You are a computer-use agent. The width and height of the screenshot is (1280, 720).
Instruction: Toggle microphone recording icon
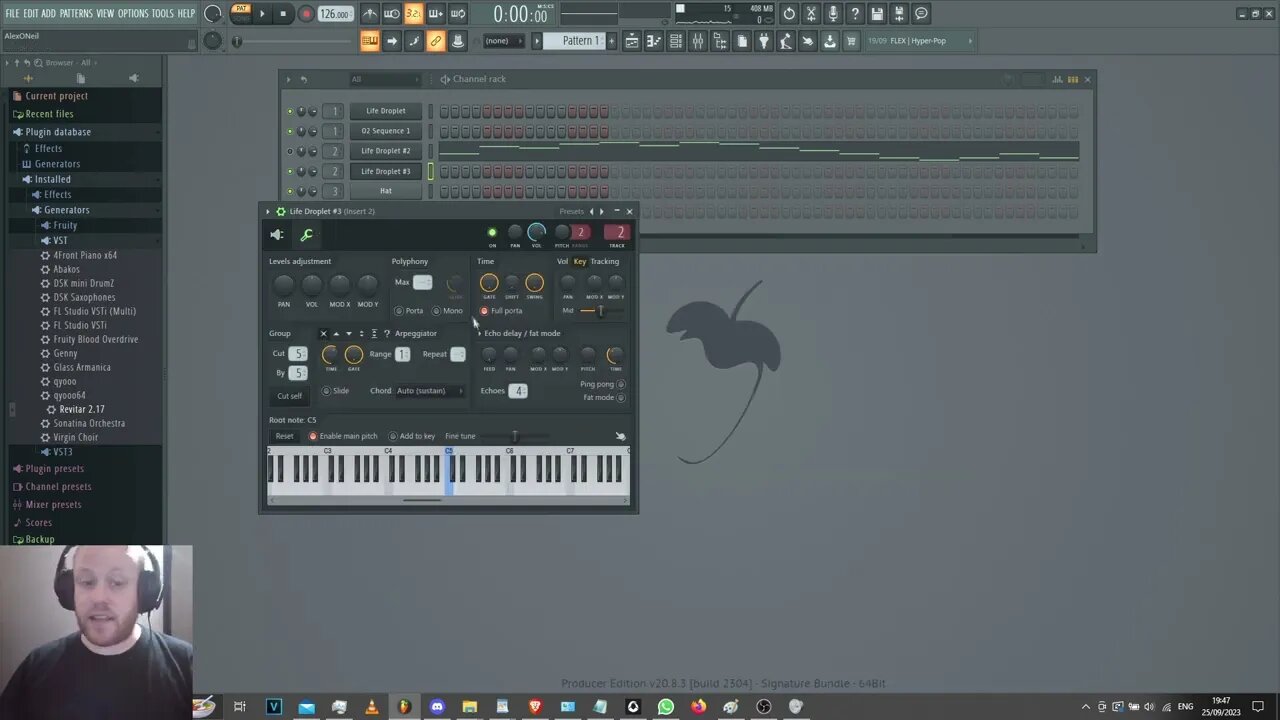[833, 14]
